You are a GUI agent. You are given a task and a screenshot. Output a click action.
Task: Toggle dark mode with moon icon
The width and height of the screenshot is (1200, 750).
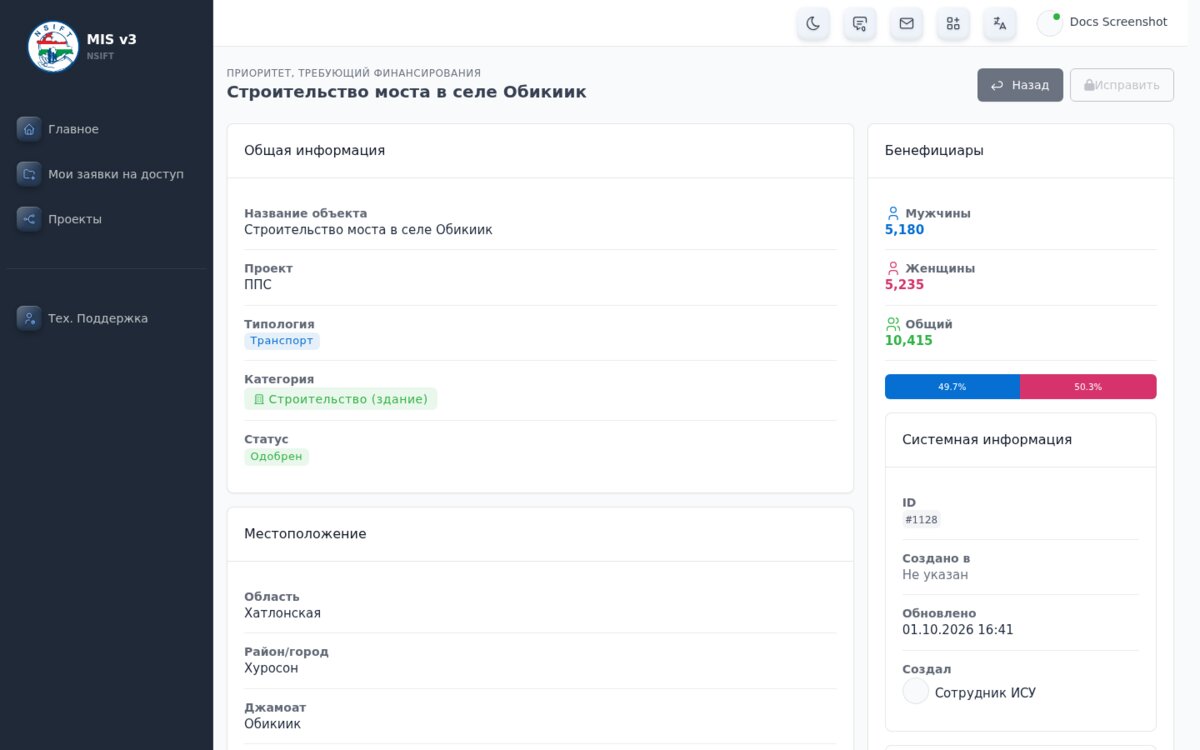pos(813,23)
